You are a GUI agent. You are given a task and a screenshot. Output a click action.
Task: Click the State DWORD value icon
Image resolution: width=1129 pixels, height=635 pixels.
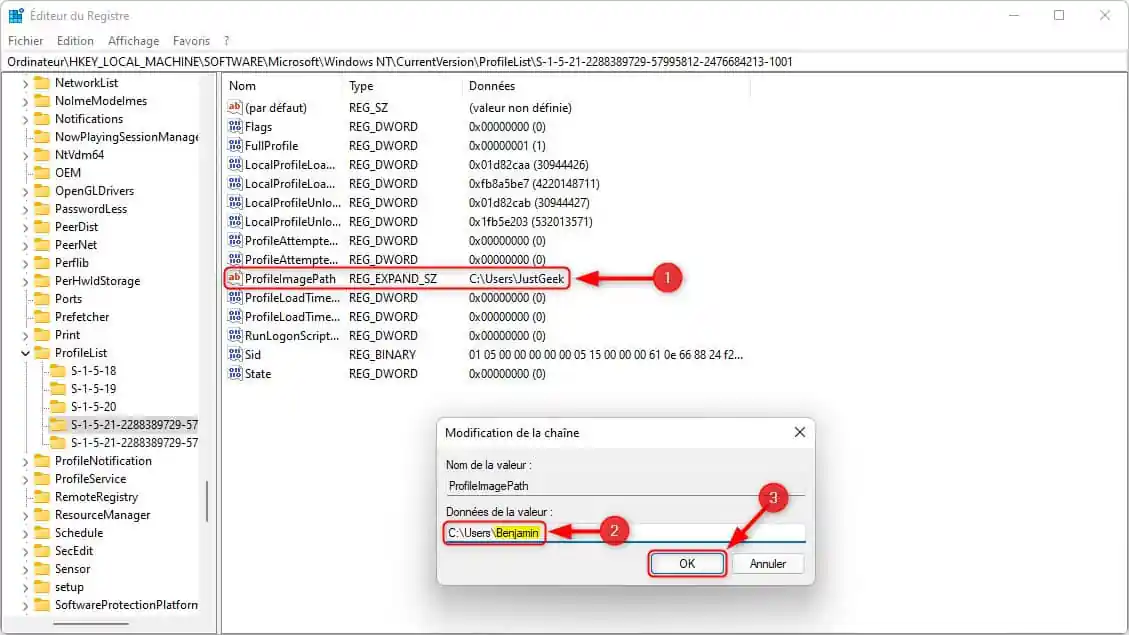click(235, 374)
